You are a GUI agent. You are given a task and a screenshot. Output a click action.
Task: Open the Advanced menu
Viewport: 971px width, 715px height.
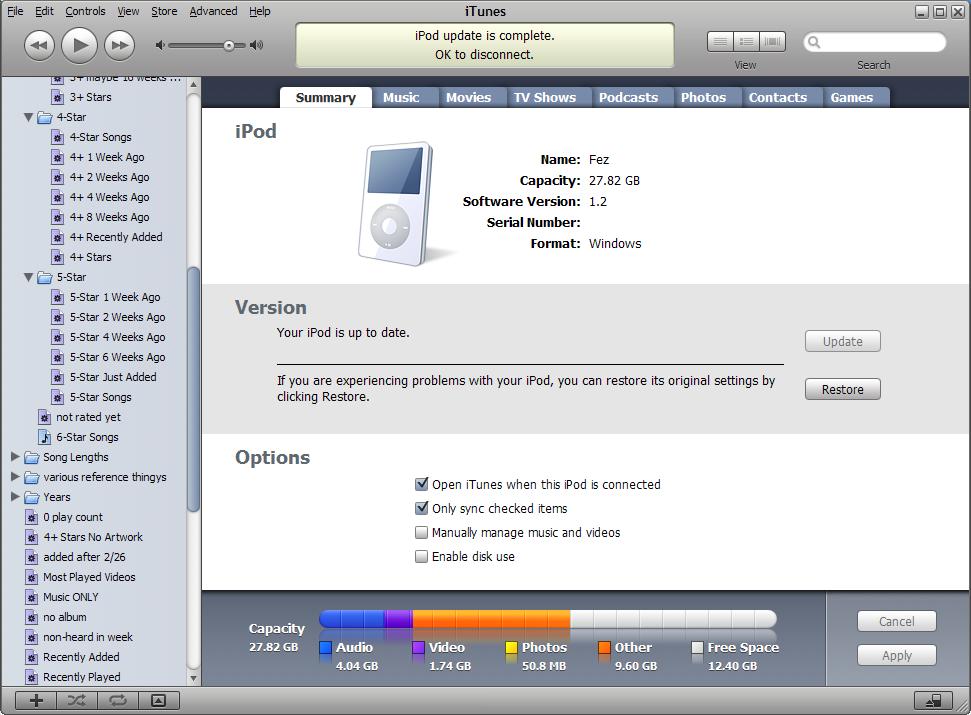pos(213,11)
